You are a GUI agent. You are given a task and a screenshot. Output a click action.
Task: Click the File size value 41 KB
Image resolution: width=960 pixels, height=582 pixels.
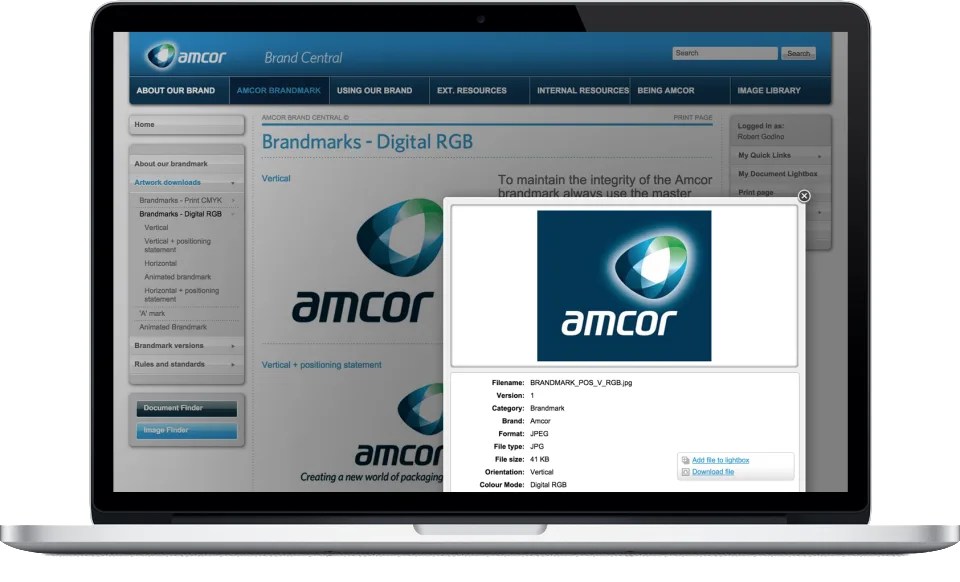coord(539,460)
